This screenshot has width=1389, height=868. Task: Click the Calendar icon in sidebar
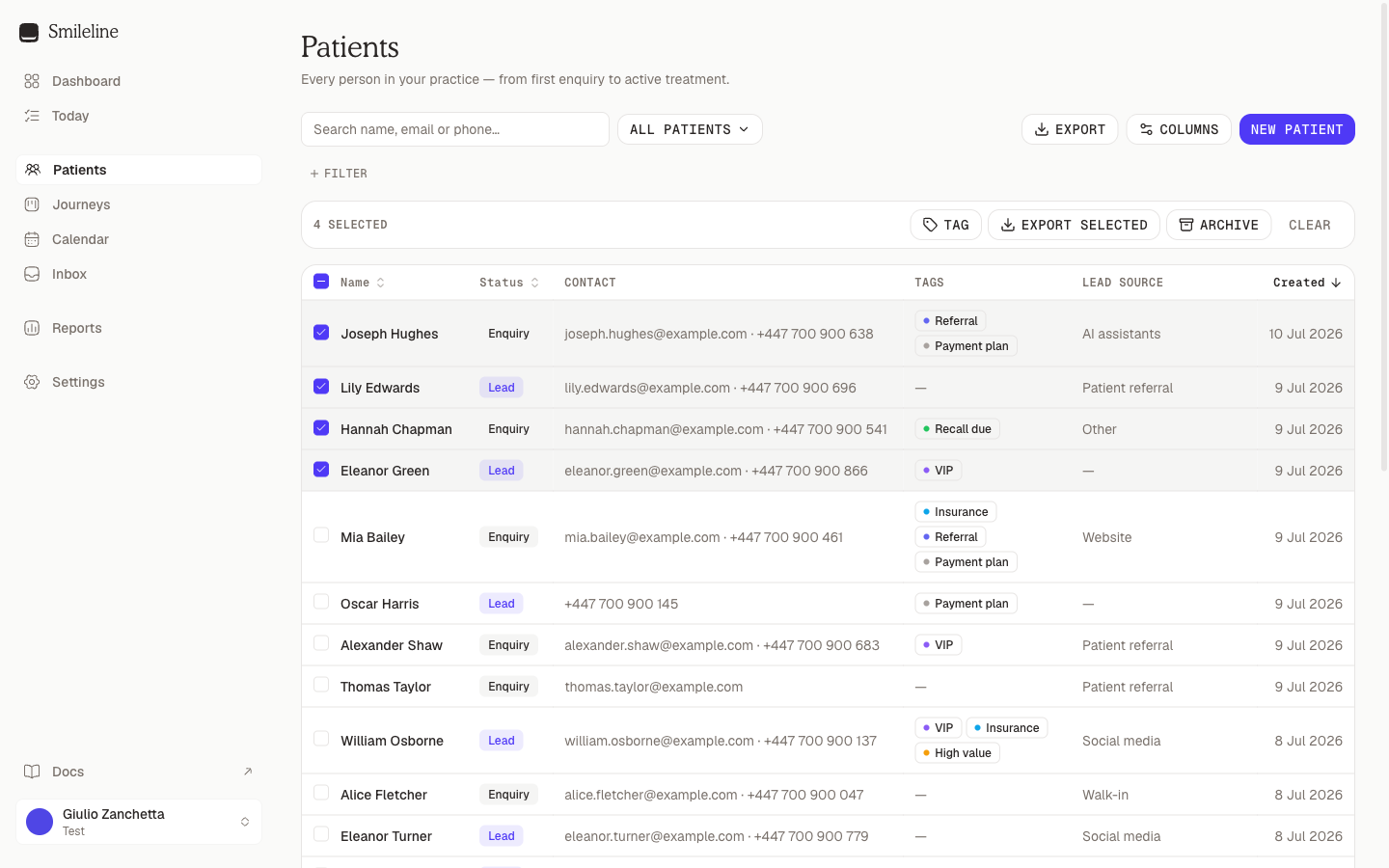[x=32, y=239]
